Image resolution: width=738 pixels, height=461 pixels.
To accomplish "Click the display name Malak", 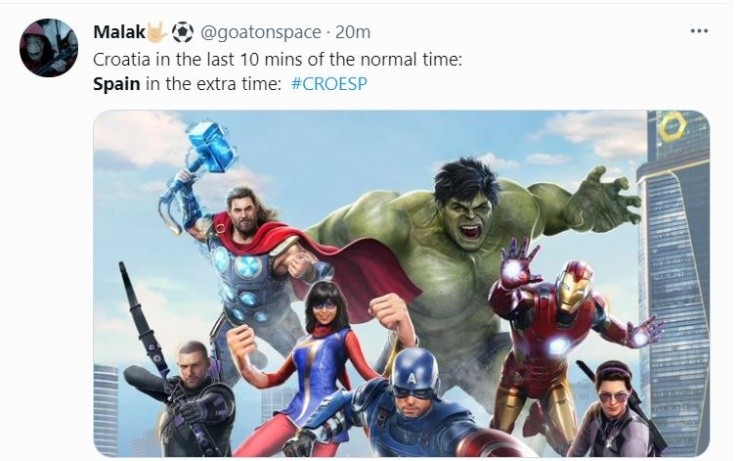I will tap(120, 32).
